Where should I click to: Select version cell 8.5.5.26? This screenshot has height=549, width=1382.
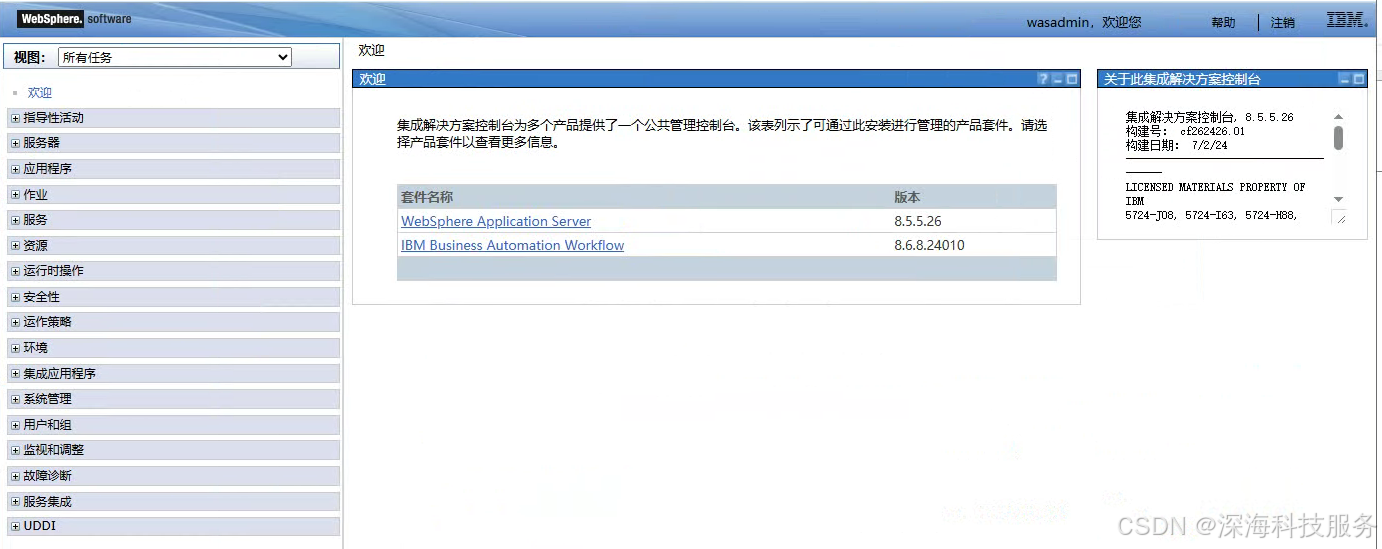pos(918,221)
